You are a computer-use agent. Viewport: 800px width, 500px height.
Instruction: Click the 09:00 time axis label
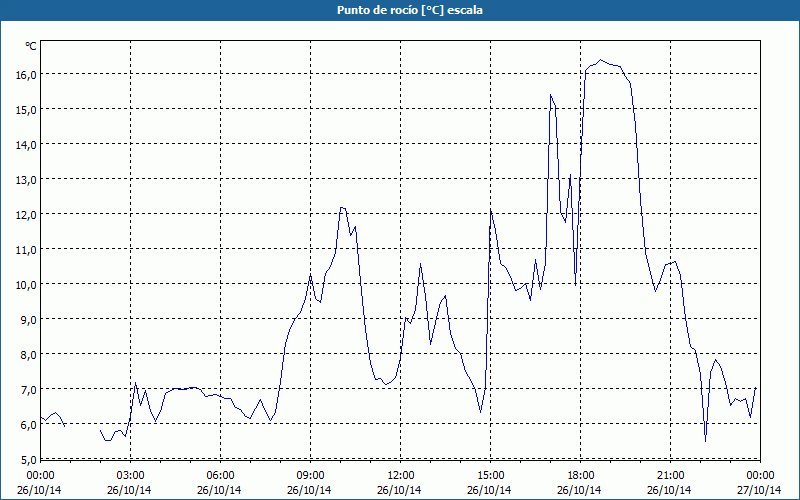[x=310, y=475]
